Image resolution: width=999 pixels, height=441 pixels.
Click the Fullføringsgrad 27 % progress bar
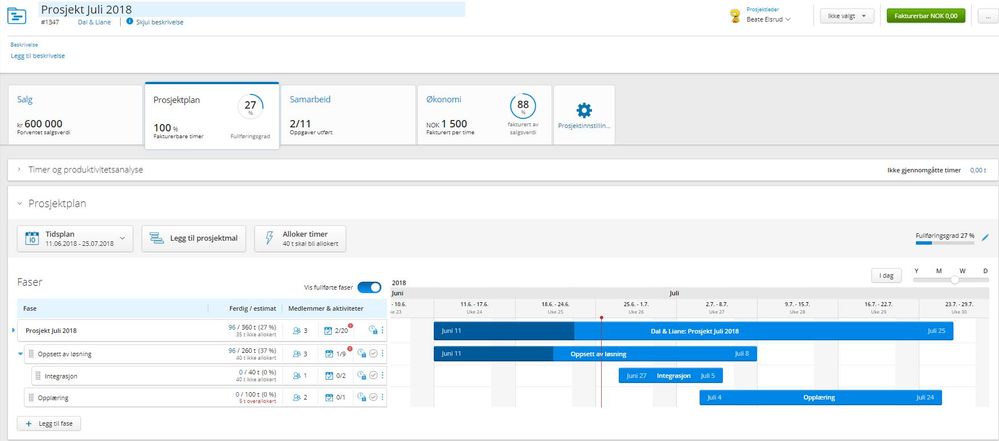(x=945, y=243)
